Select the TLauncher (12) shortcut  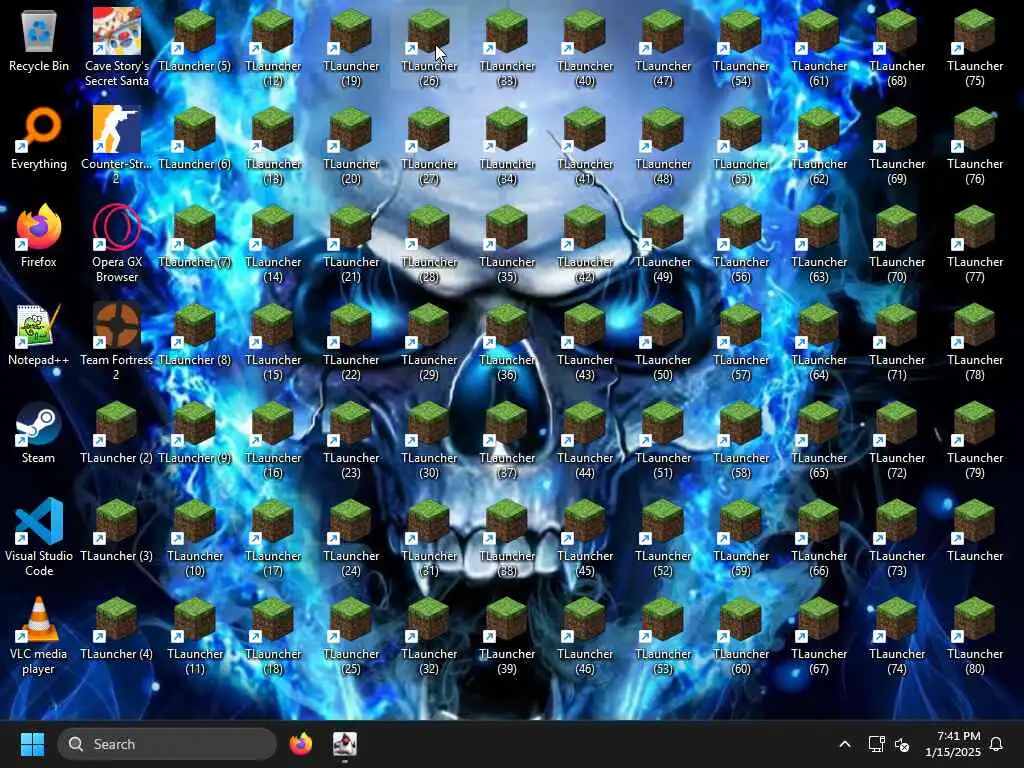pyautogui.click(x=273, y=47)
